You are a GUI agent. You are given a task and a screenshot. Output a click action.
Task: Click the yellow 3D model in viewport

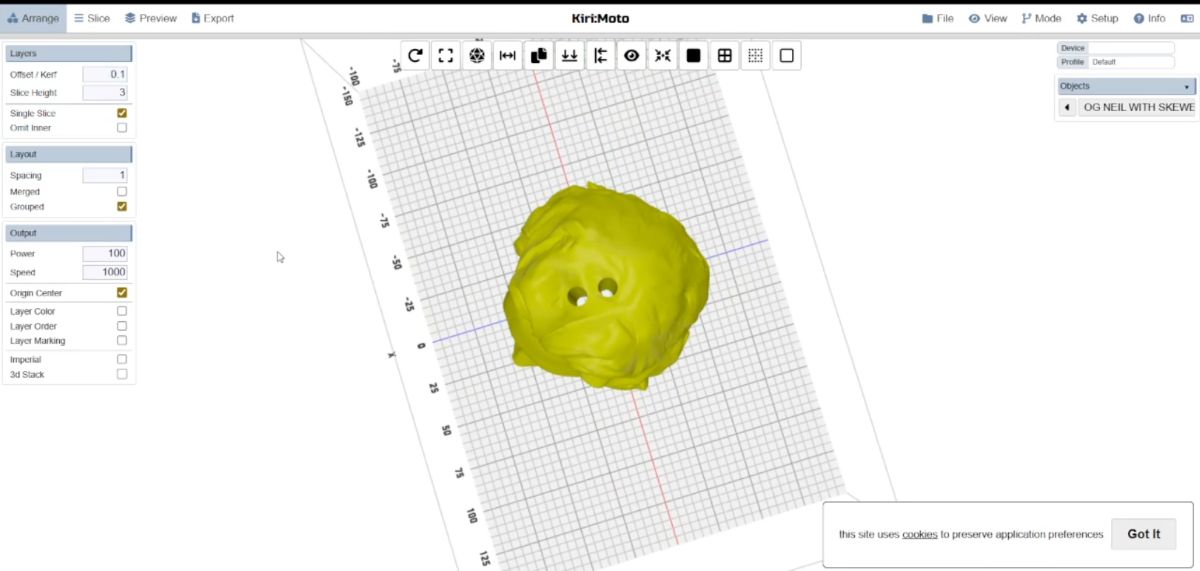pyautogui.click(x=605, y=285)
